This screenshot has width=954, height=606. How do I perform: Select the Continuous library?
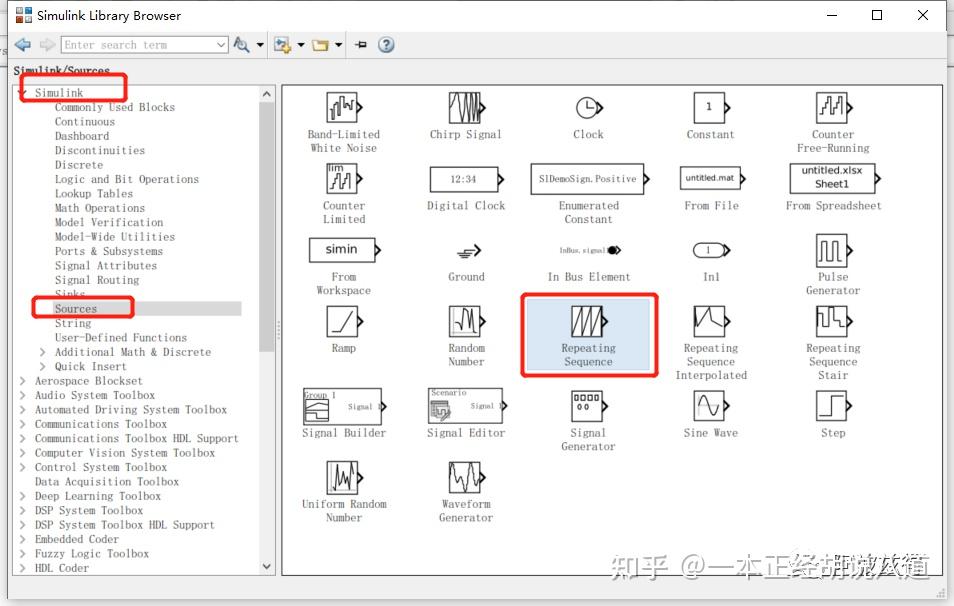click(x=85, y=122)
